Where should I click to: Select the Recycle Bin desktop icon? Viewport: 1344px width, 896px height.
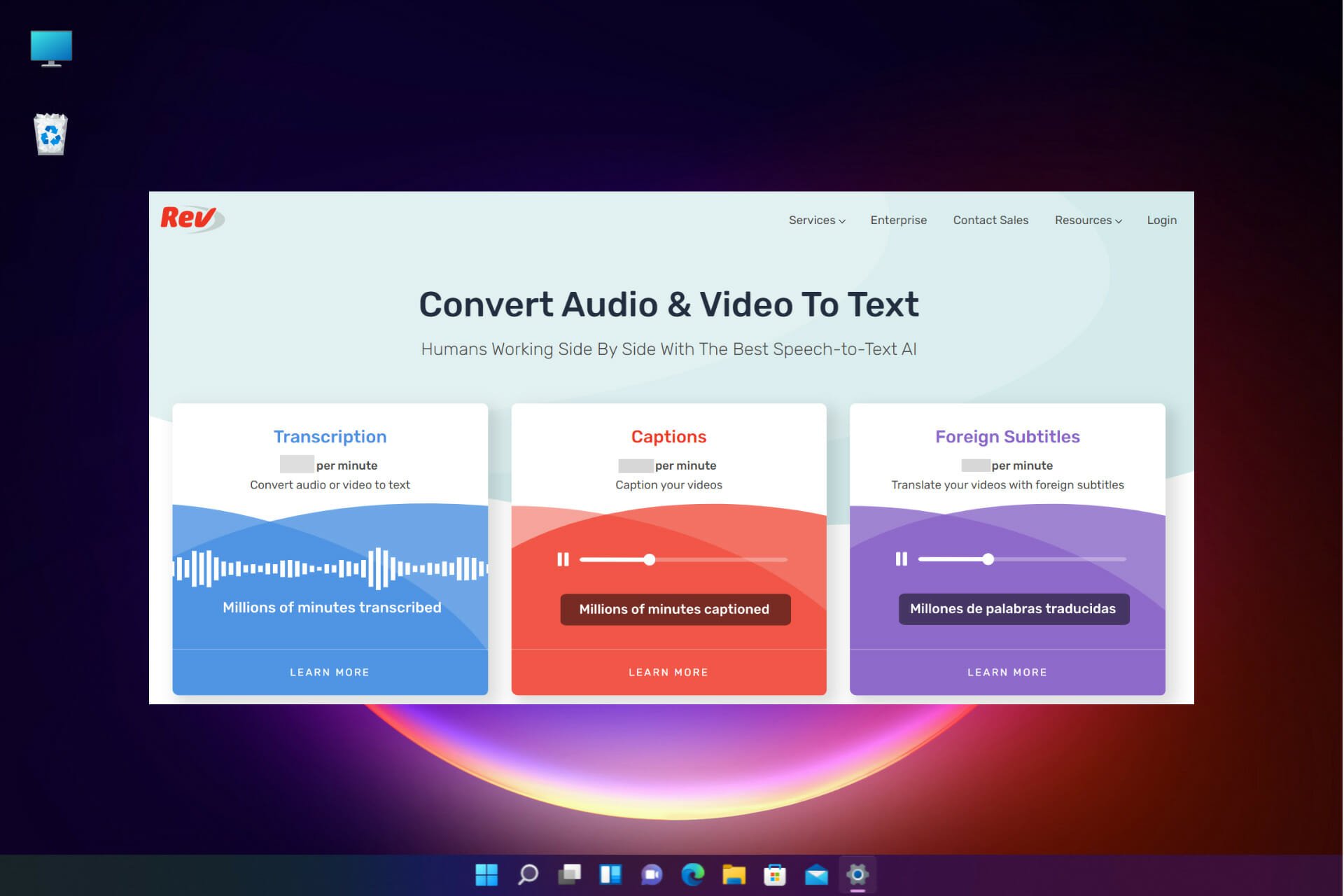51,134
